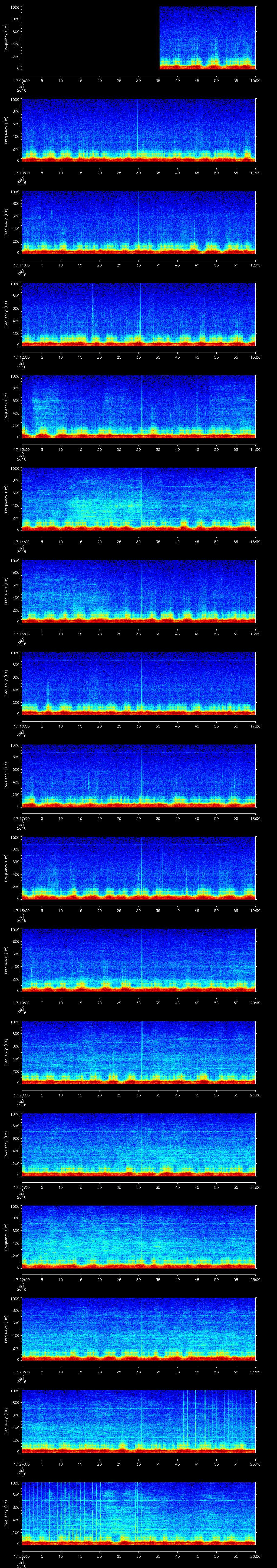Click the 17:22:00 spectrogram panel
Screen dimensions: 277x1568
coord(139,1236)
